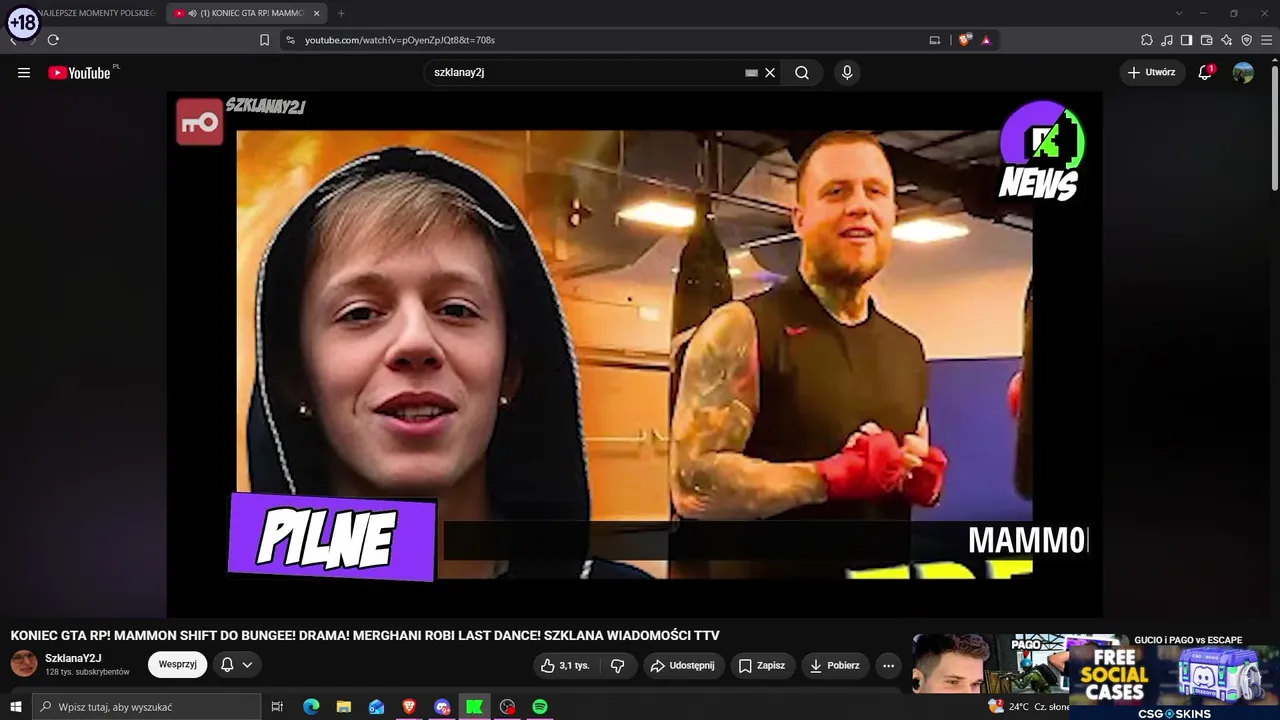Screen dimensions: 1280x720
Task: Open the Brave Wallet icon
Action: (1207, 40)
